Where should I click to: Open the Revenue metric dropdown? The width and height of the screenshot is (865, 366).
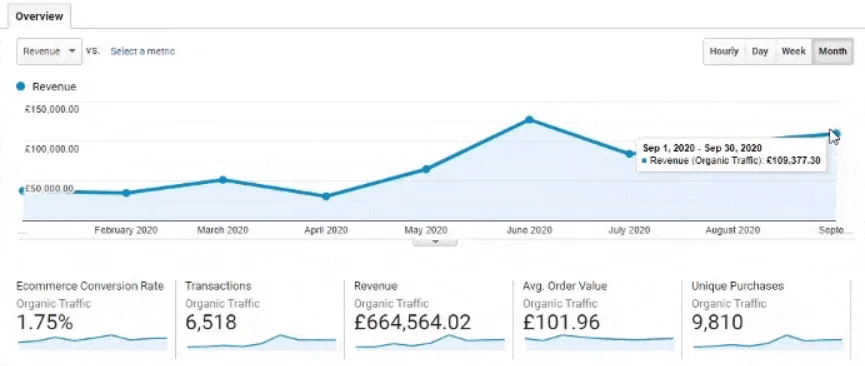point(49,51)
